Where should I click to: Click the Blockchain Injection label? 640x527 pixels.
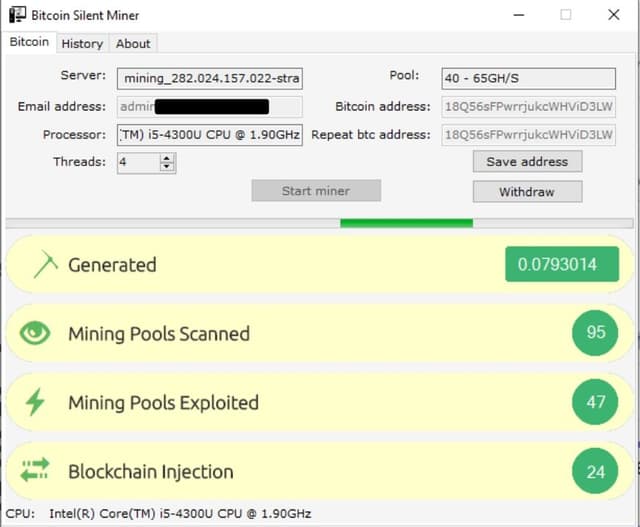pyautogui.click(x=151, y=472)
